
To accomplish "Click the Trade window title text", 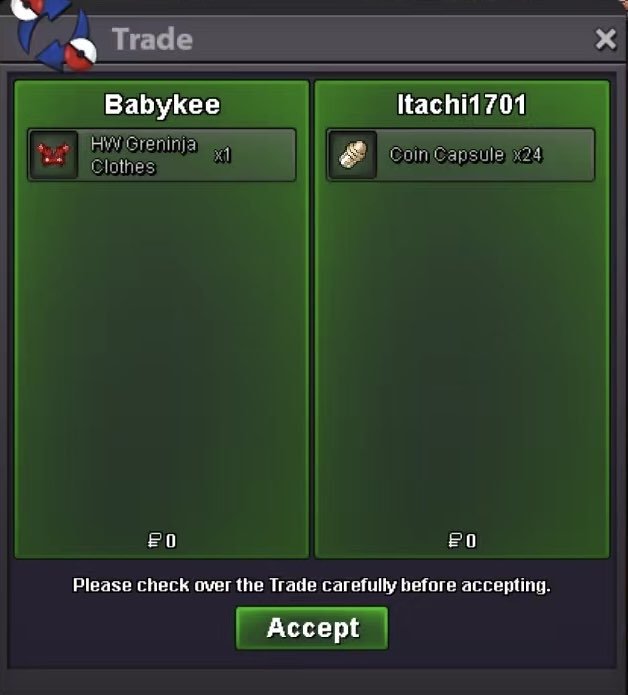I will (x=152, y=39).
